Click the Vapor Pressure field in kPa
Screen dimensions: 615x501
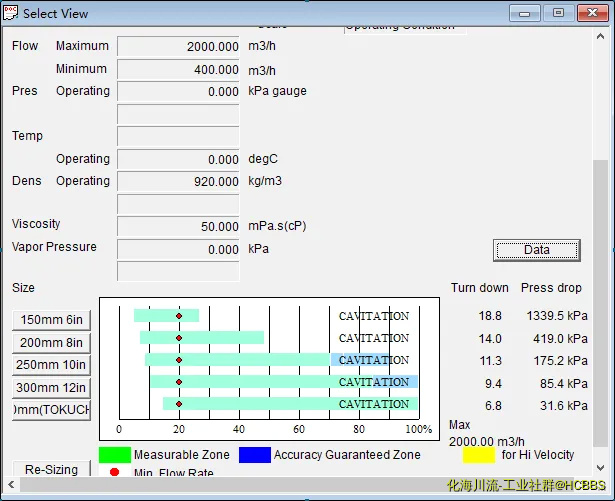pyautogui.click(x=178, y=249)
